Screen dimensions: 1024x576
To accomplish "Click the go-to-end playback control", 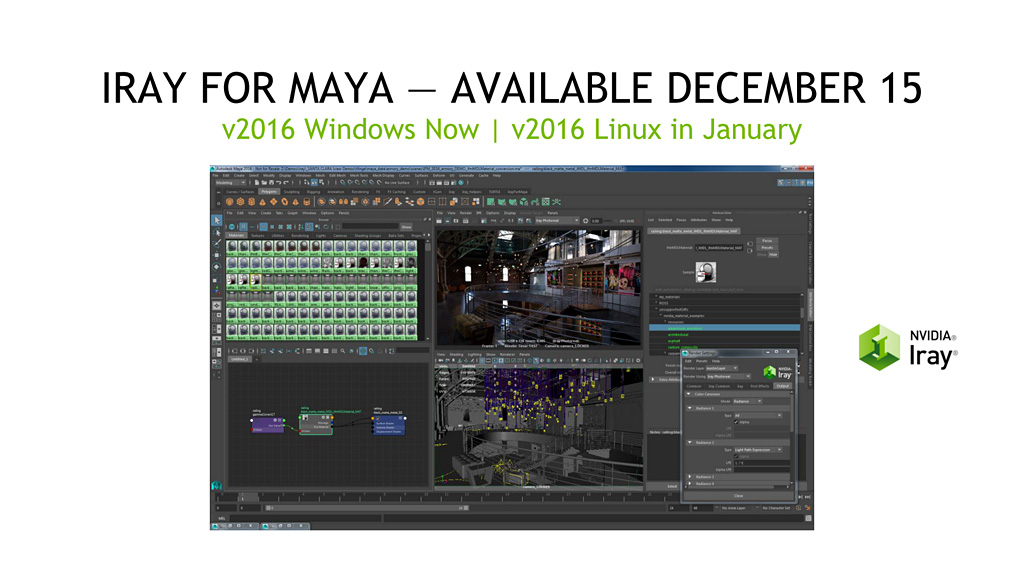I will click(808, 497).
